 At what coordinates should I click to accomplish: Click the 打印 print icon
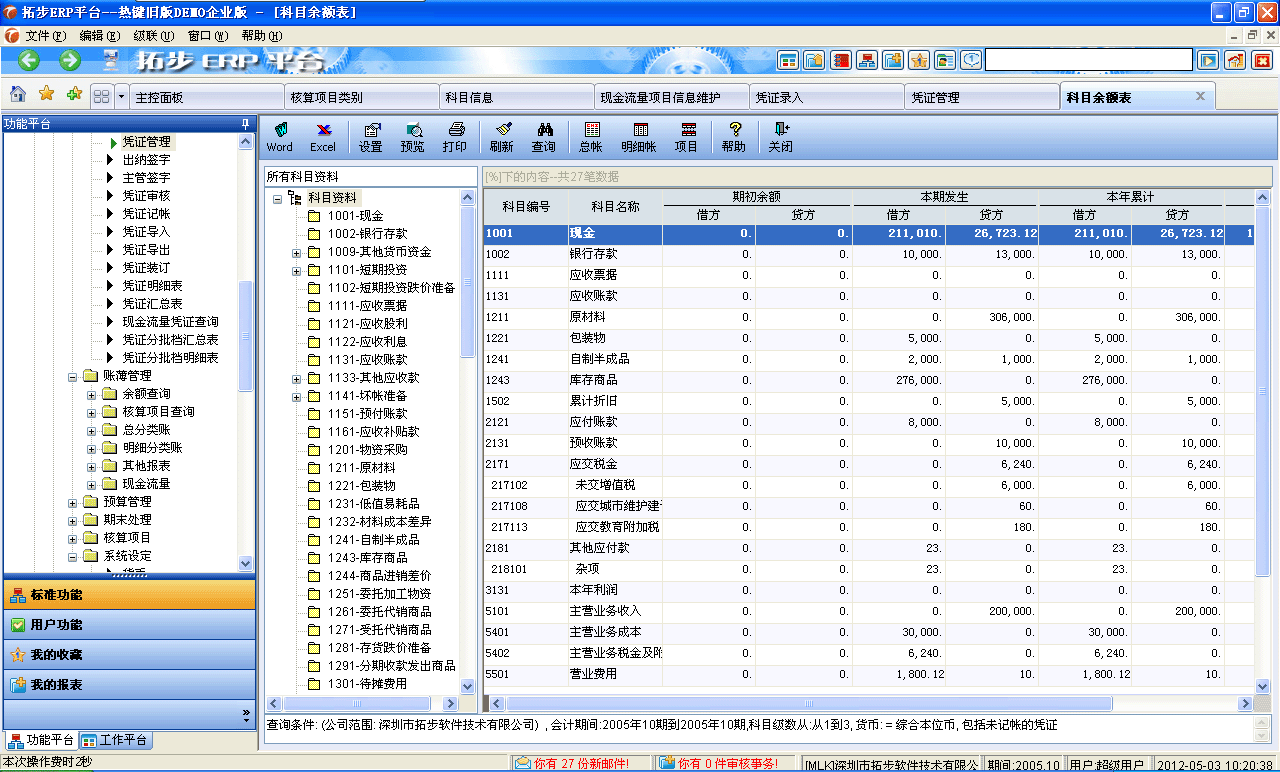pos(455,135)
